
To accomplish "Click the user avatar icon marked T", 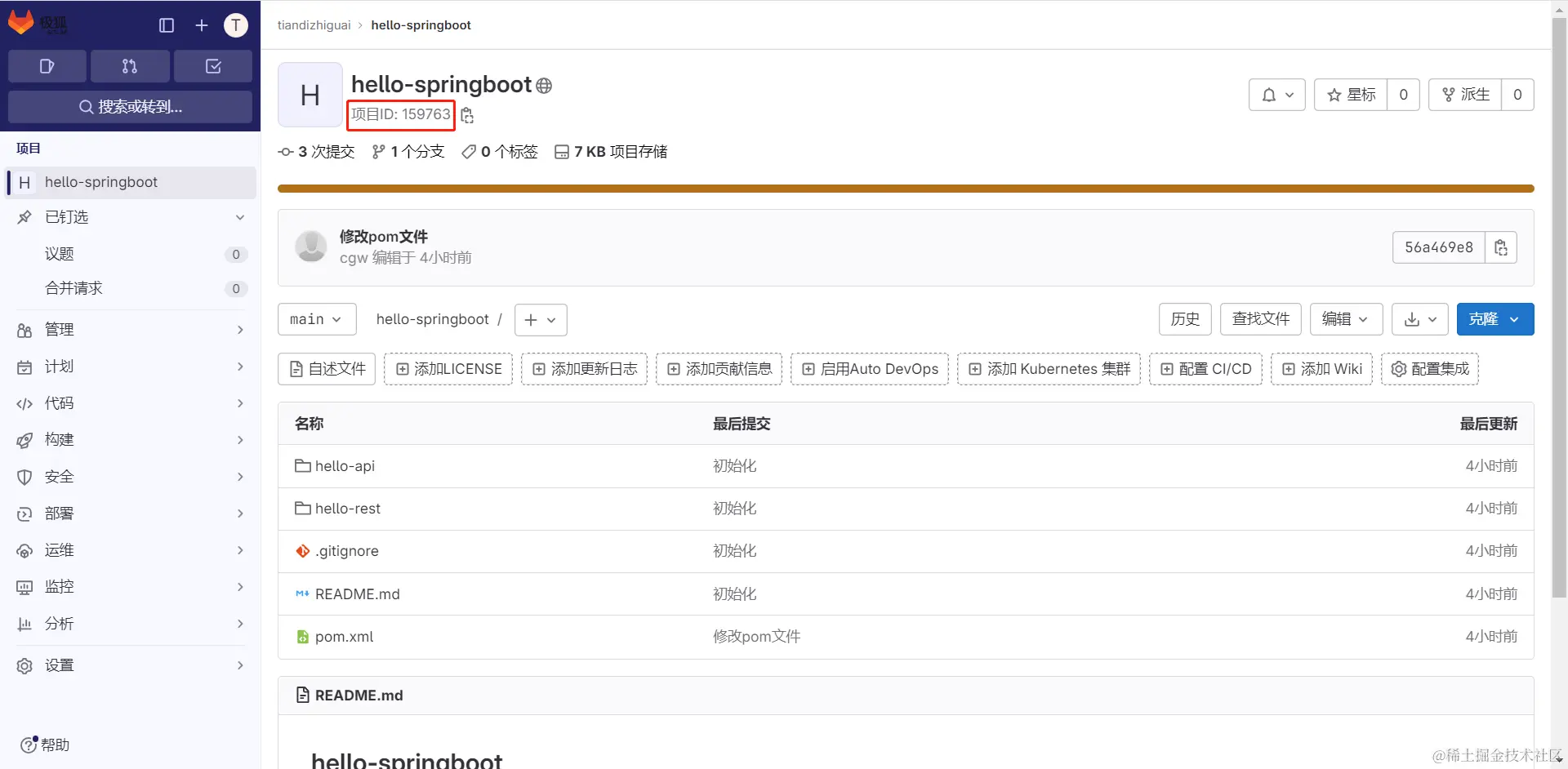I will (x=236, y=25).
